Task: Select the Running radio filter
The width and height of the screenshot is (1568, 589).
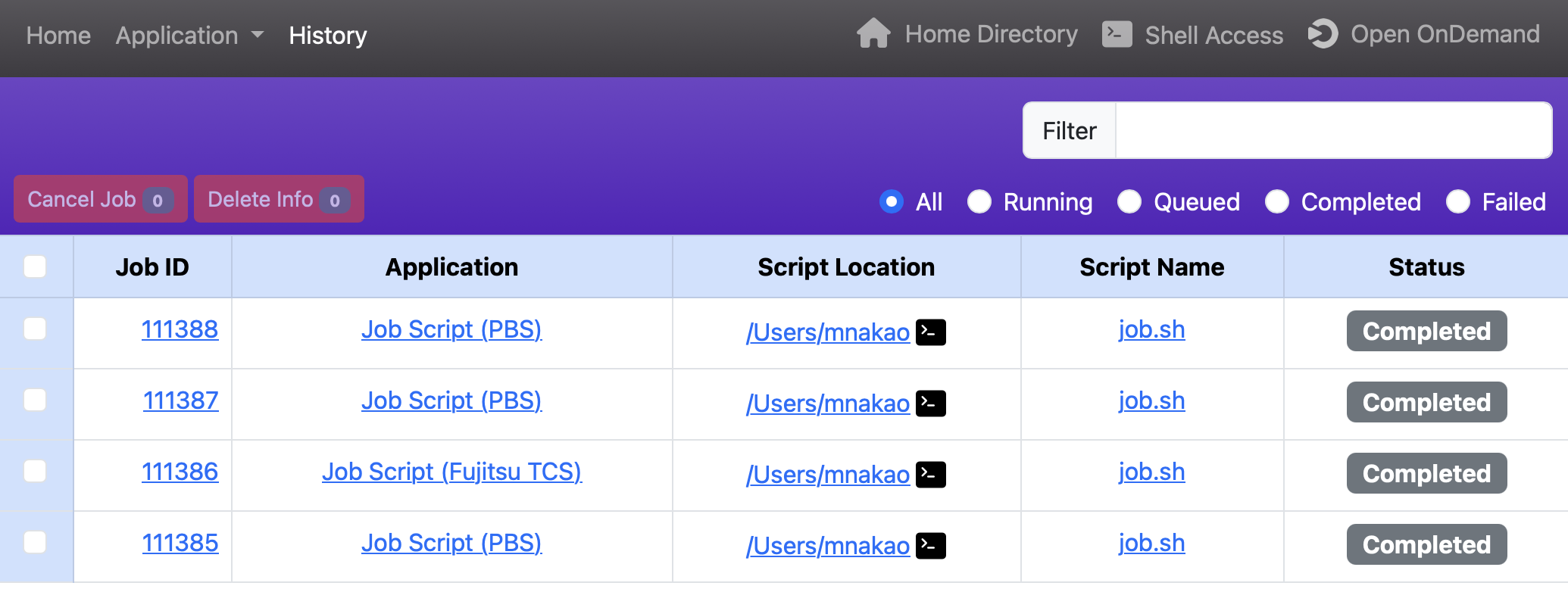Action: tap(979, 202)
